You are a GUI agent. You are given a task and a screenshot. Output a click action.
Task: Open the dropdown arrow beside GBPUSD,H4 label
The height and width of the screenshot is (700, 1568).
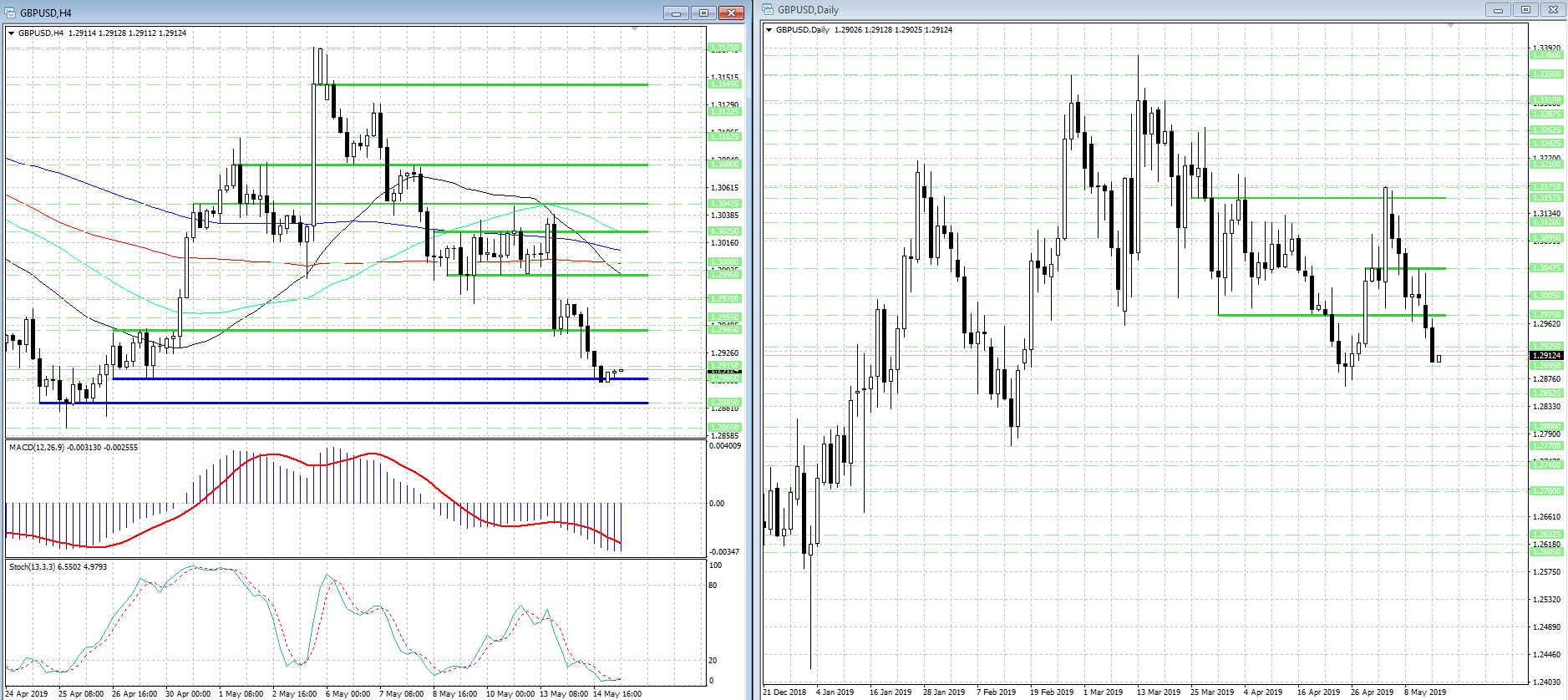pos(11,33)
